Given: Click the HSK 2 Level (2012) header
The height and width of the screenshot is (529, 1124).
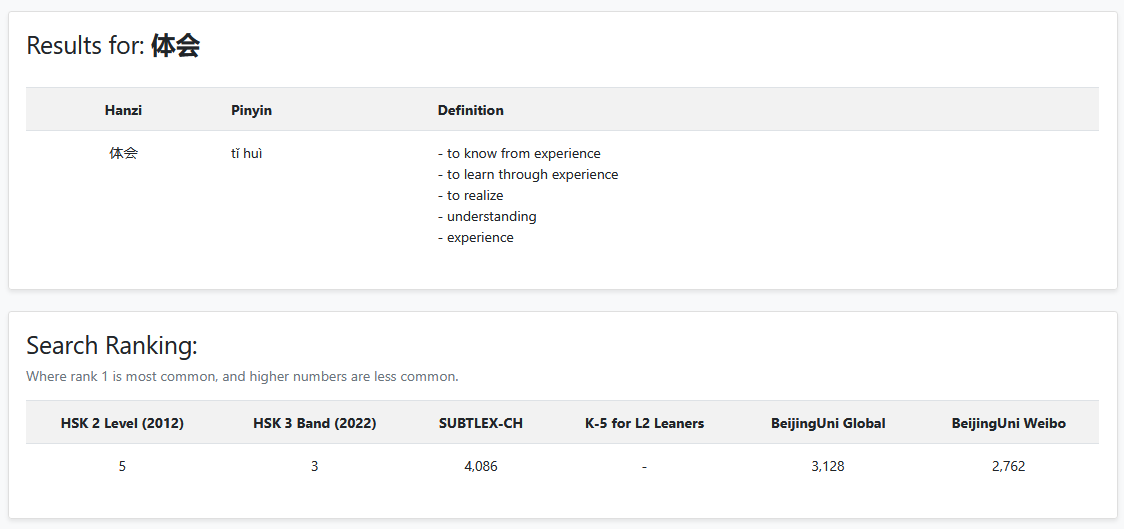Looking at the screenshot, I should coord(122,423).
